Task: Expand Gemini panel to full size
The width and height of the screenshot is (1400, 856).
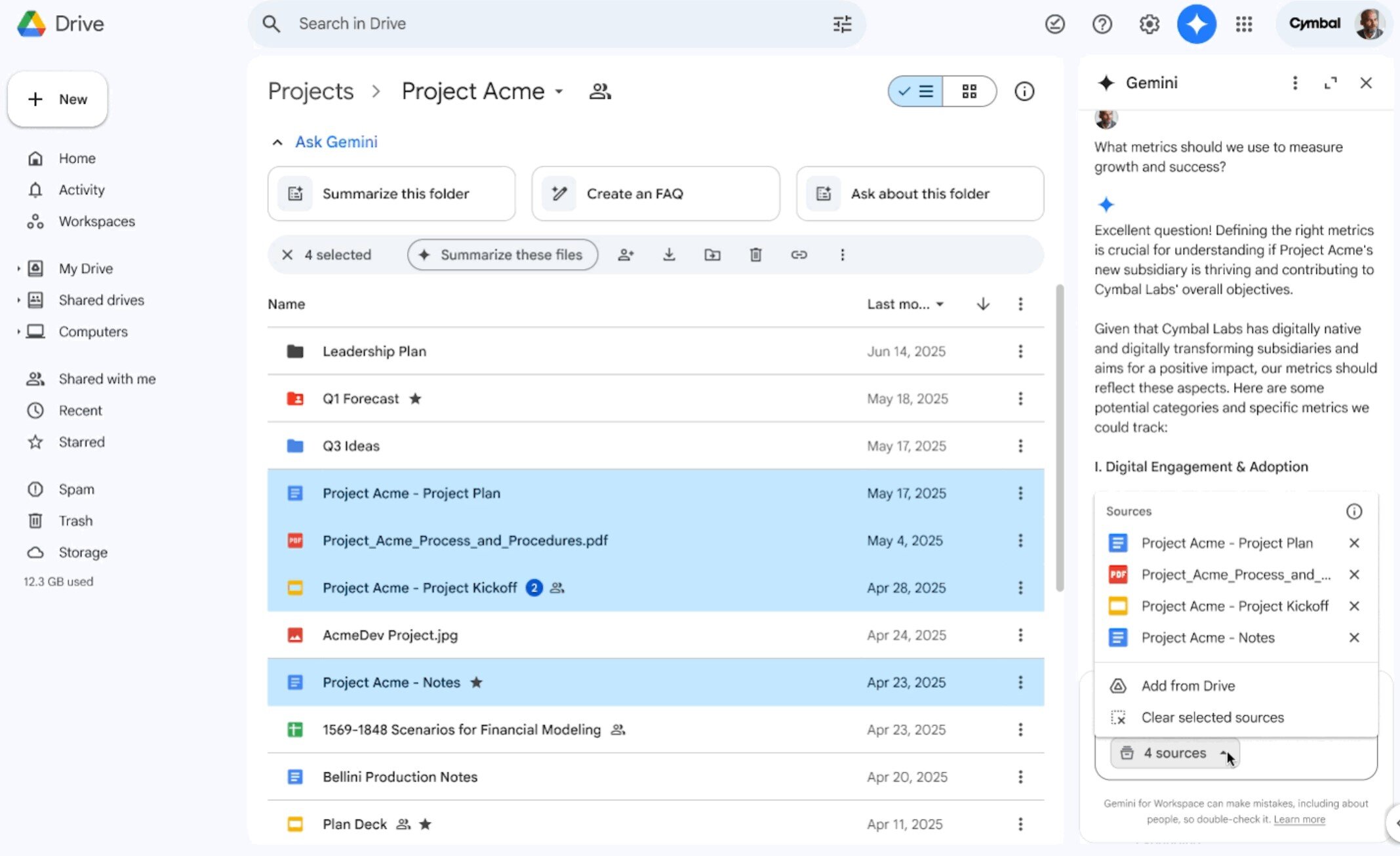Action: [x=1330, y=83]
